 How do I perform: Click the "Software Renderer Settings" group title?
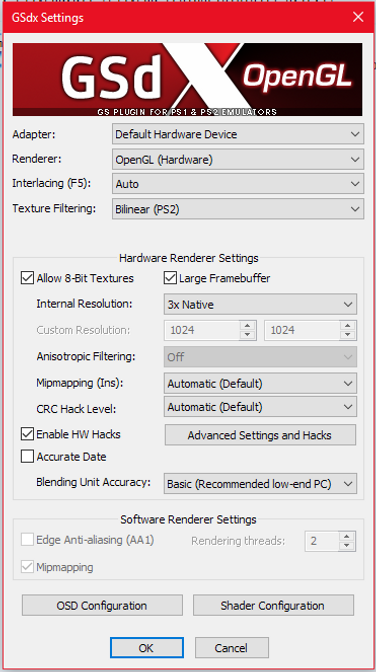tap(188, 519)
